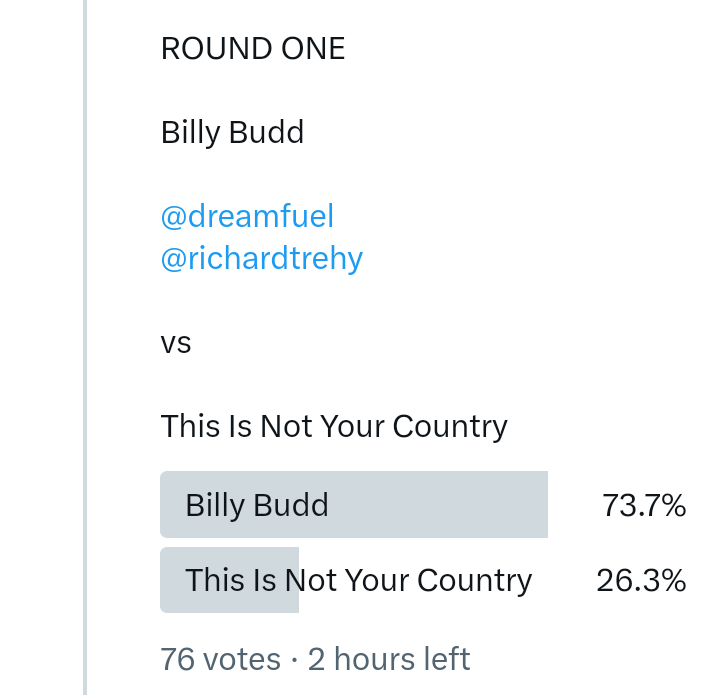The width and height of the screenshot is (720, 695).
Task: Click the 73.7% poll result
Action: click(x=643, y=506)
